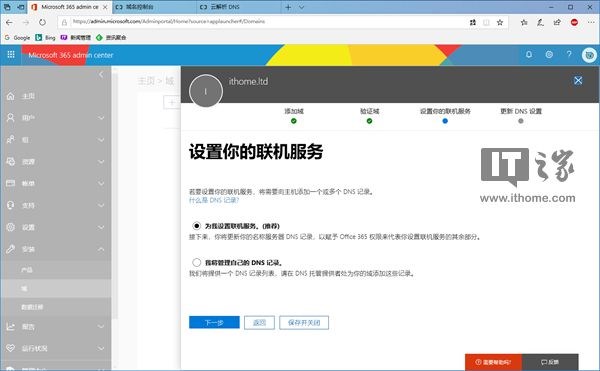600x371 pixels.
Task: Open the notifications bell in admin header
Action: point(528,55)
